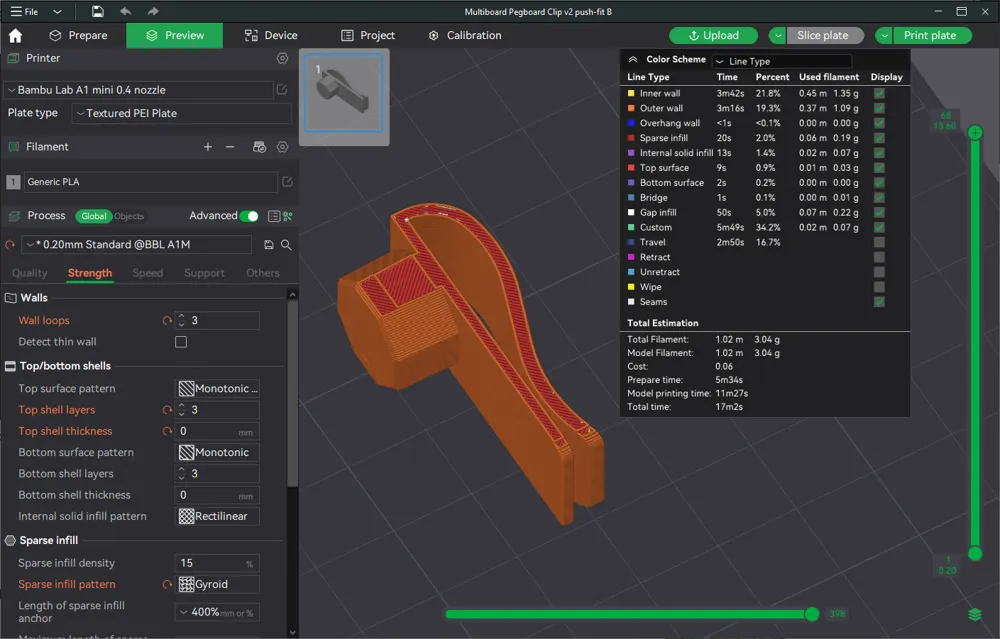Open the Plate type dropdown
Screen dimensions: 1000x639
point(181,114)
